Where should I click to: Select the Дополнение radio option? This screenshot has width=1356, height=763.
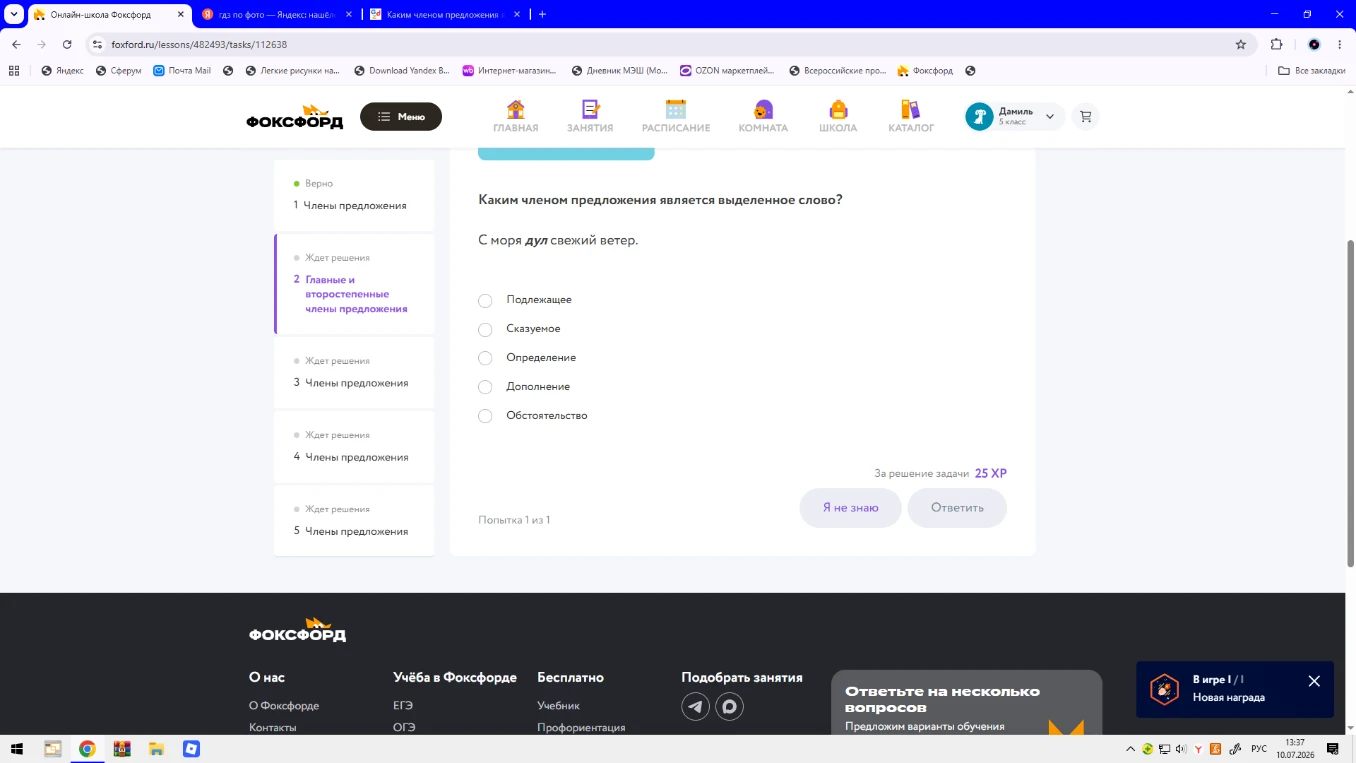pyautogui.click(x=485, y=387)
